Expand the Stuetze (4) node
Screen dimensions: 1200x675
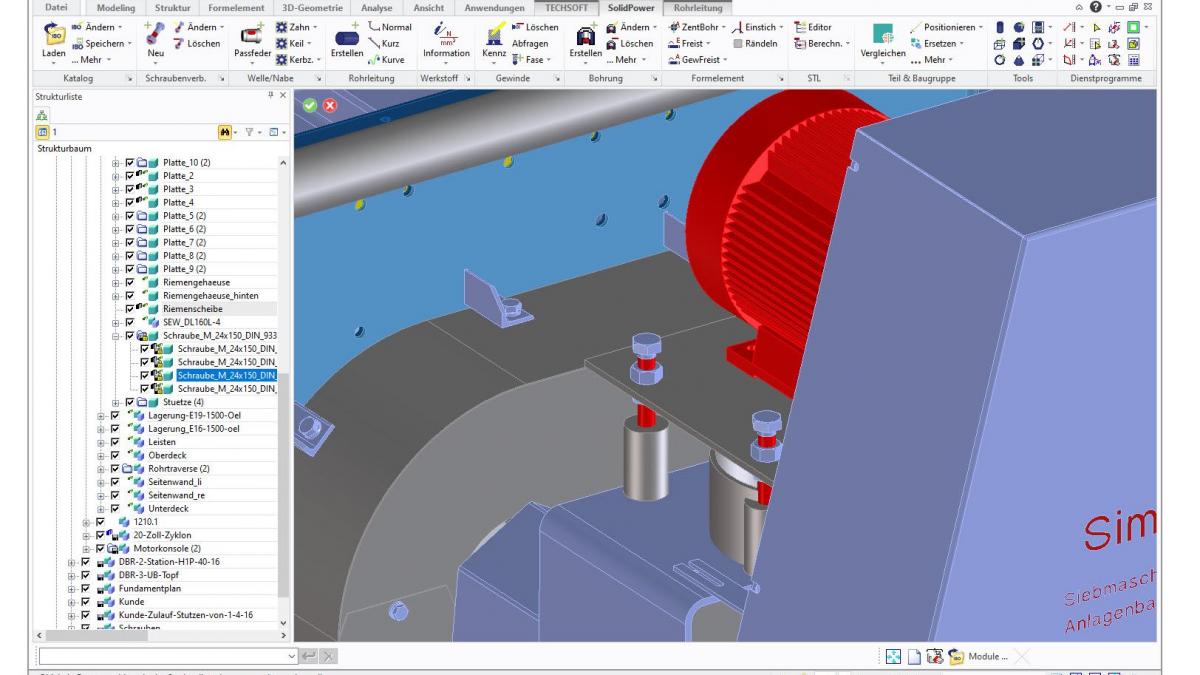[116, 402]
